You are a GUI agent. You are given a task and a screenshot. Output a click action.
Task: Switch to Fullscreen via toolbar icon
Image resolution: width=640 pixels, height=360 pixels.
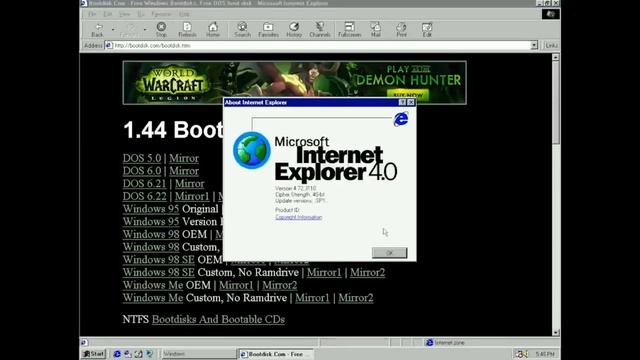coord(350,29)
